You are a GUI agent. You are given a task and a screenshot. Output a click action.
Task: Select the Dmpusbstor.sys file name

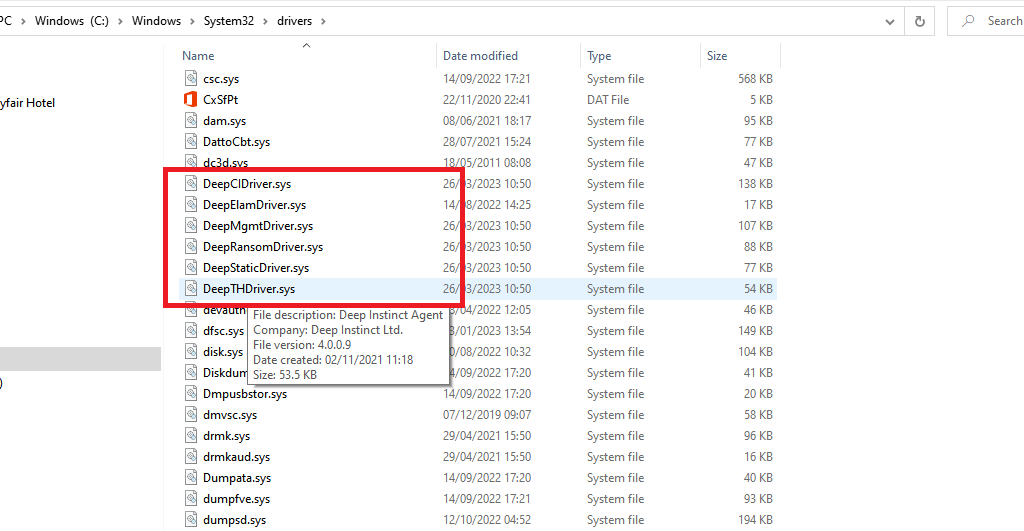click(245, 394)
